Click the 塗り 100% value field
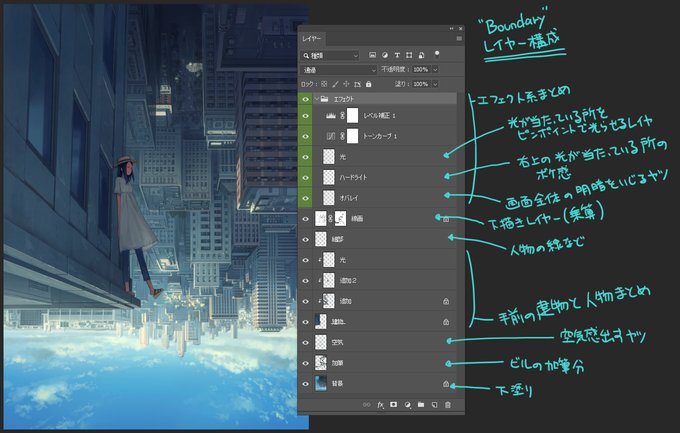Image resolution: width=680 pixels, height=433 pixels. pyautogui.click(x=421, y=84)
